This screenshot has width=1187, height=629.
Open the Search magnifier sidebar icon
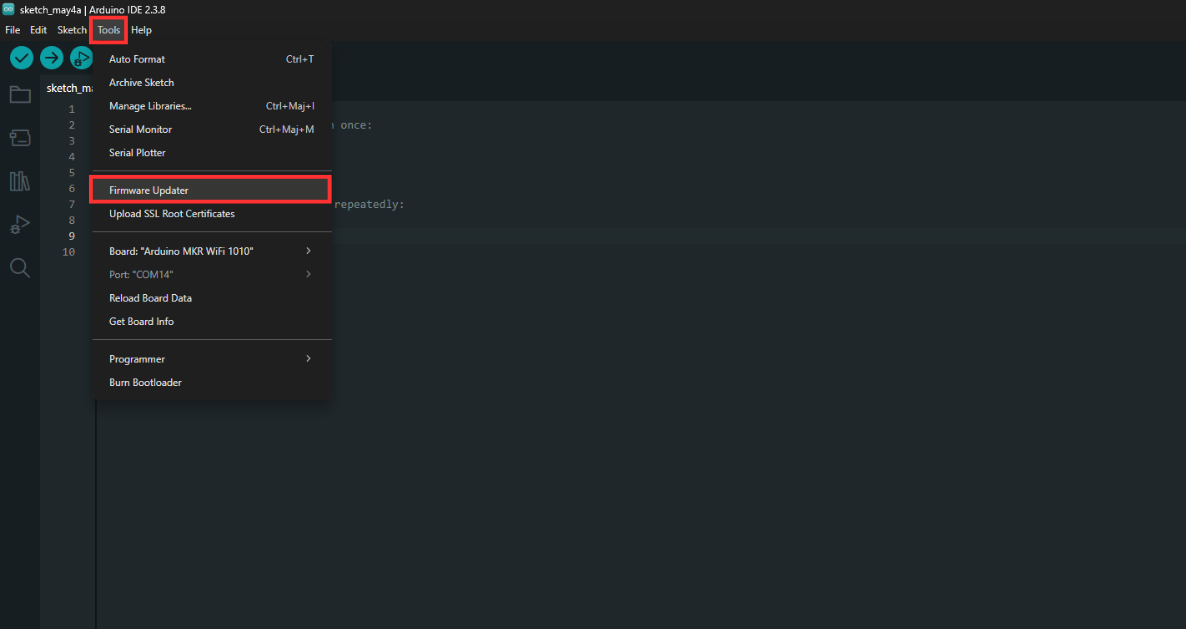click(20, 268)
